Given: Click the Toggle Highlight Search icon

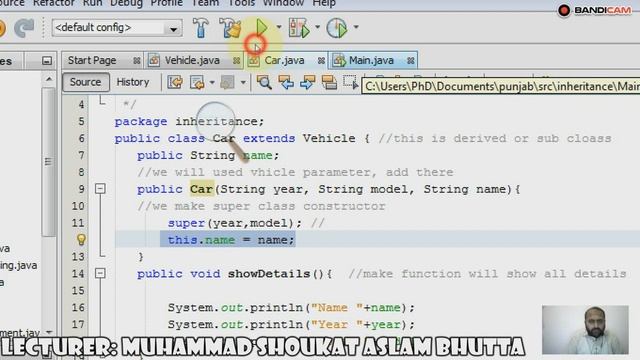Looking at the screenshot, I should tap(329, 82).
